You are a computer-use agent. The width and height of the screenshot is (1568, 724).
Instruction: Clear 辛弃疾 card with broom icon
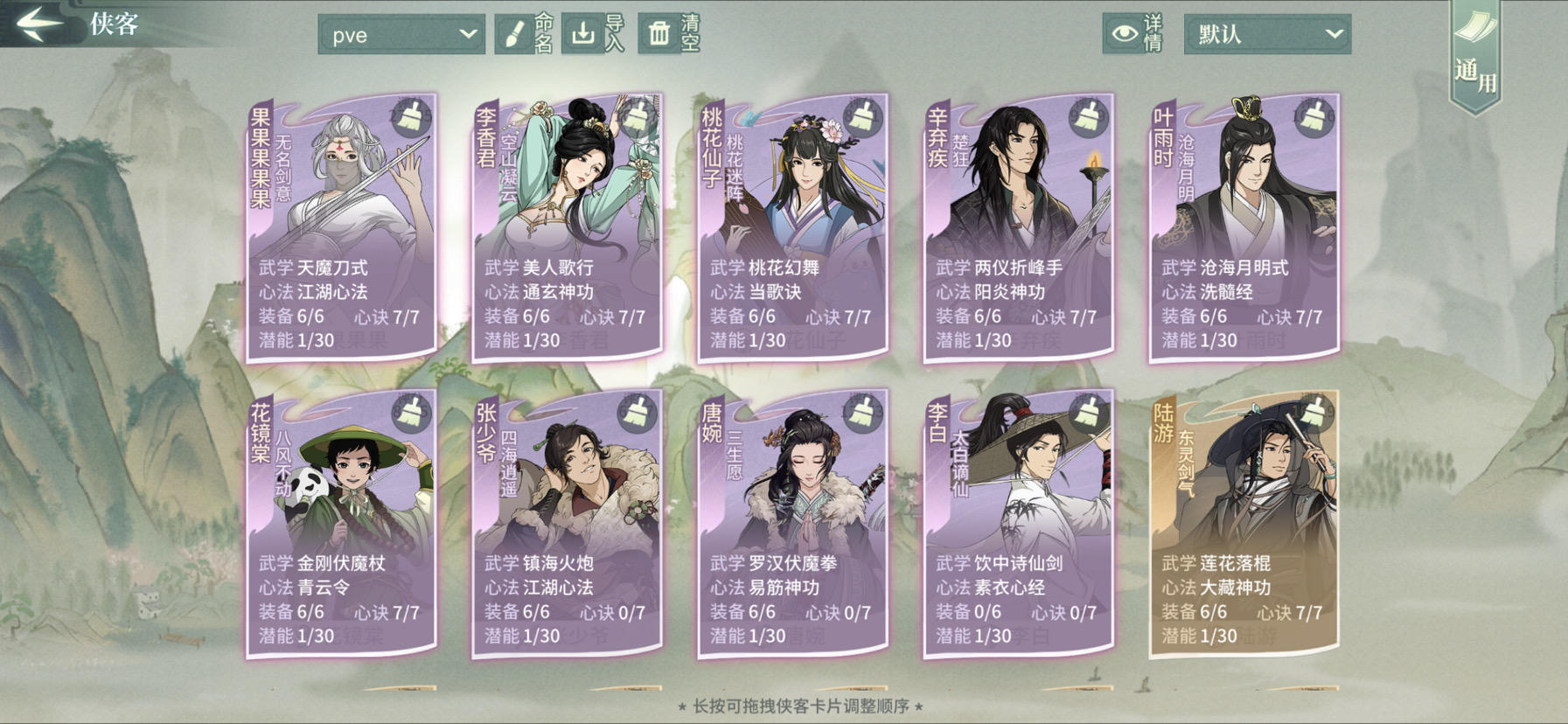coord(1089,117)
